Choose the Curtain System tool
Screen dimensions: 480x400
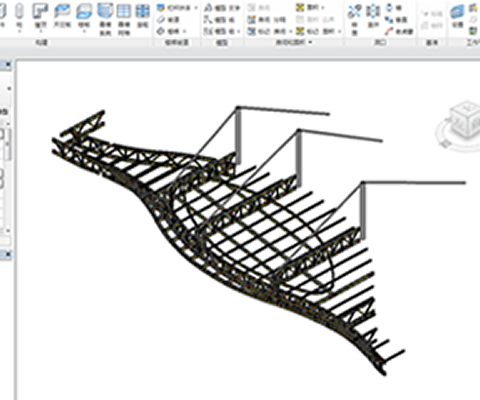click(105, 18)
